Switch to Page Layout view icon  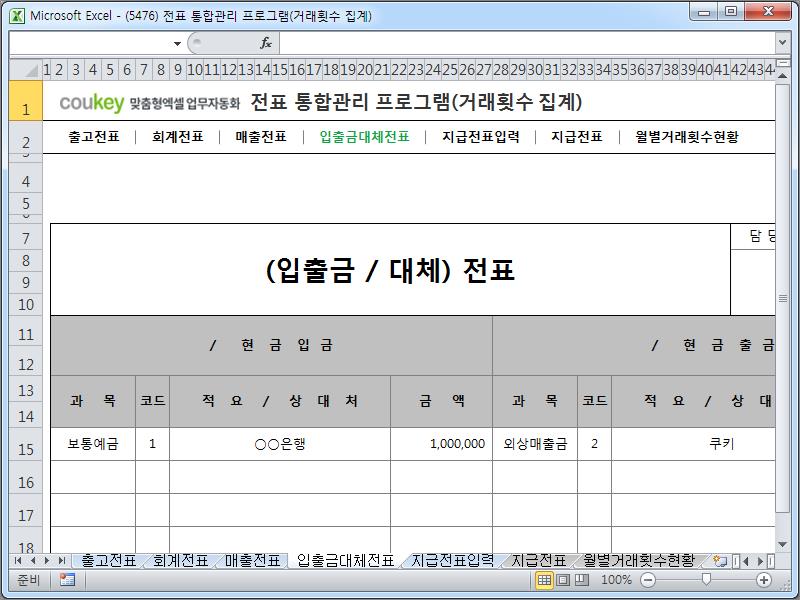pos(563,580)
